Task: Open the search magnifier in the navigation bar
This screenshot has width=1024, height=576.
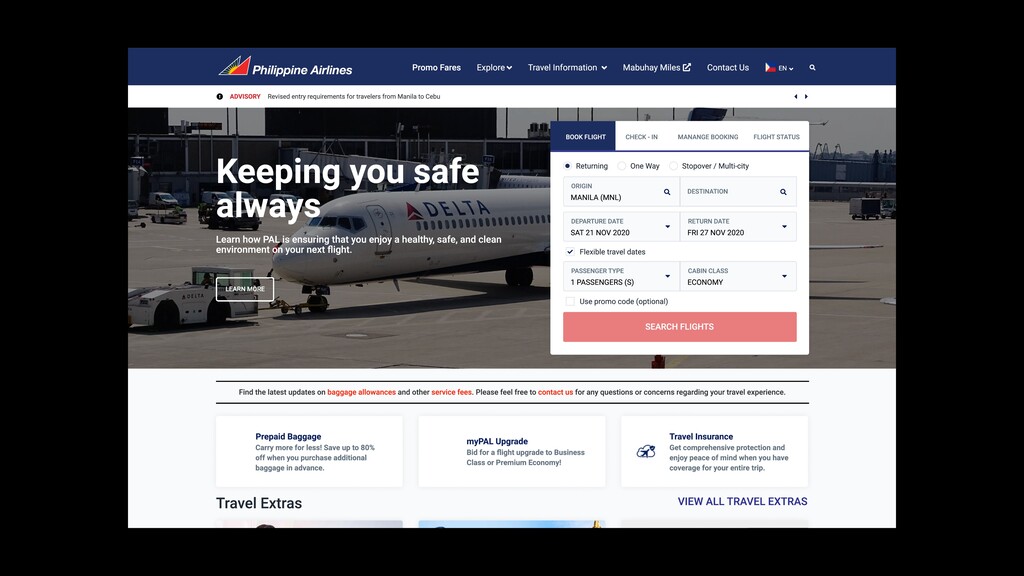Action: 812,67
